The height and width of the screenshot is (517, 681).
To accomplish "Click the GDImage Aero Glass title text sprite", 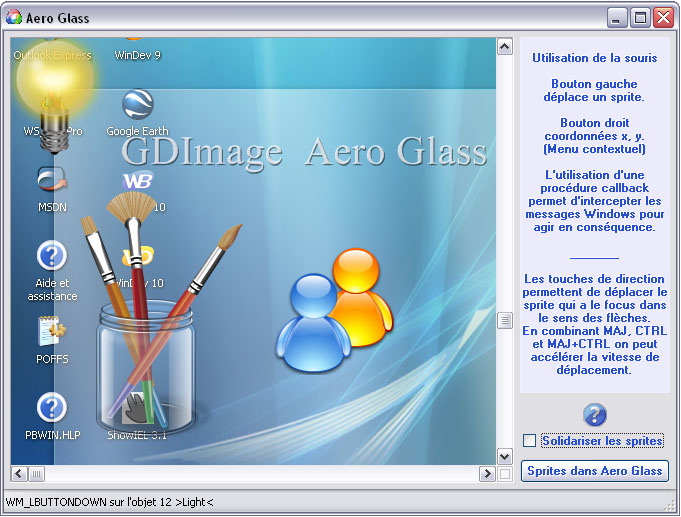I will [304, 152].
